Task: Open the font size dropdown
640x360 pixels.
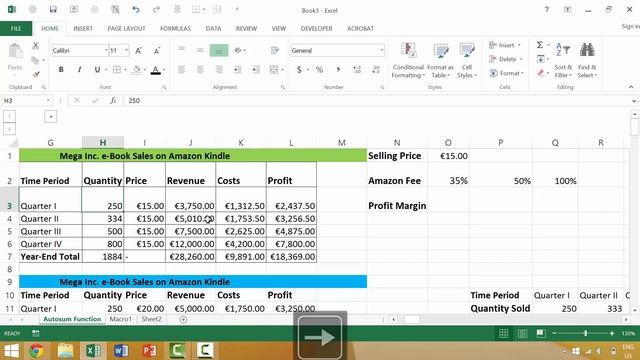Action: 127,51
